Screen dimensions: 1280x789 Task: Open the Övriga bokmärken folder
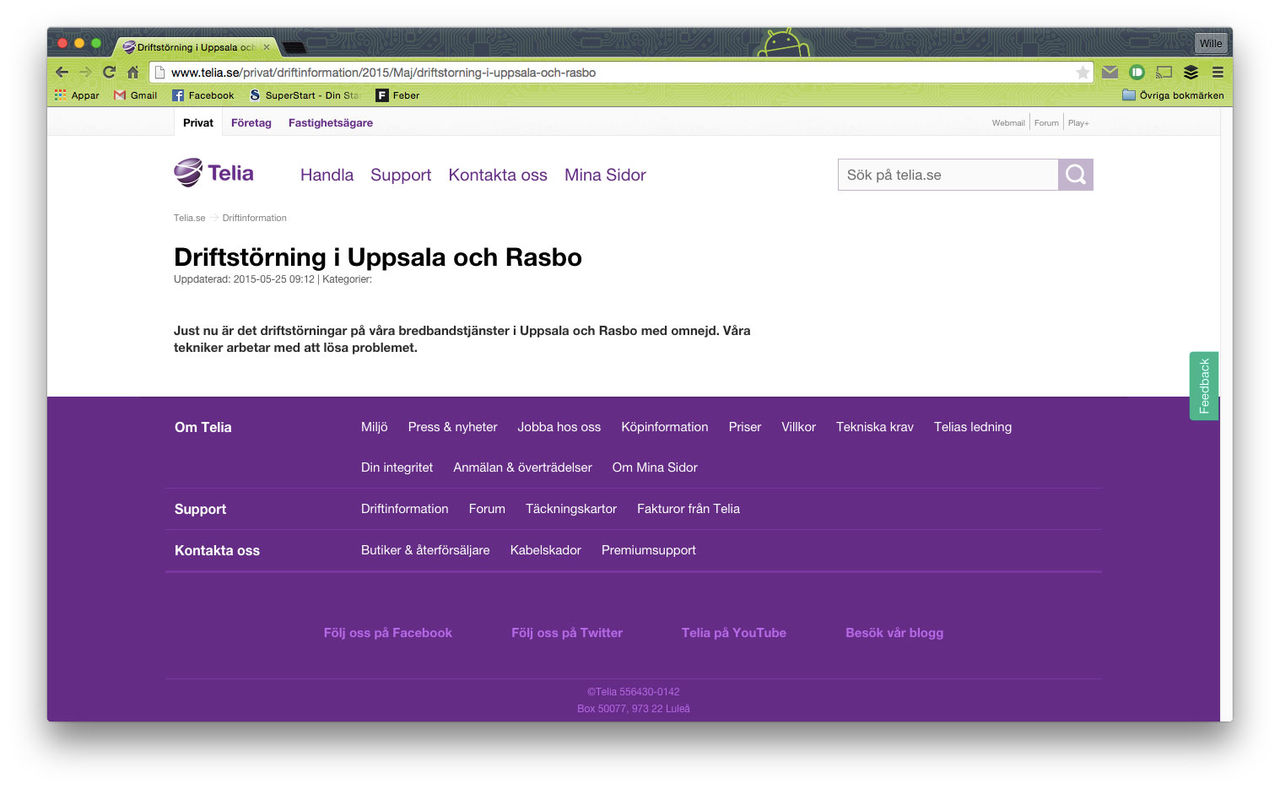(x=1173, y=95)
